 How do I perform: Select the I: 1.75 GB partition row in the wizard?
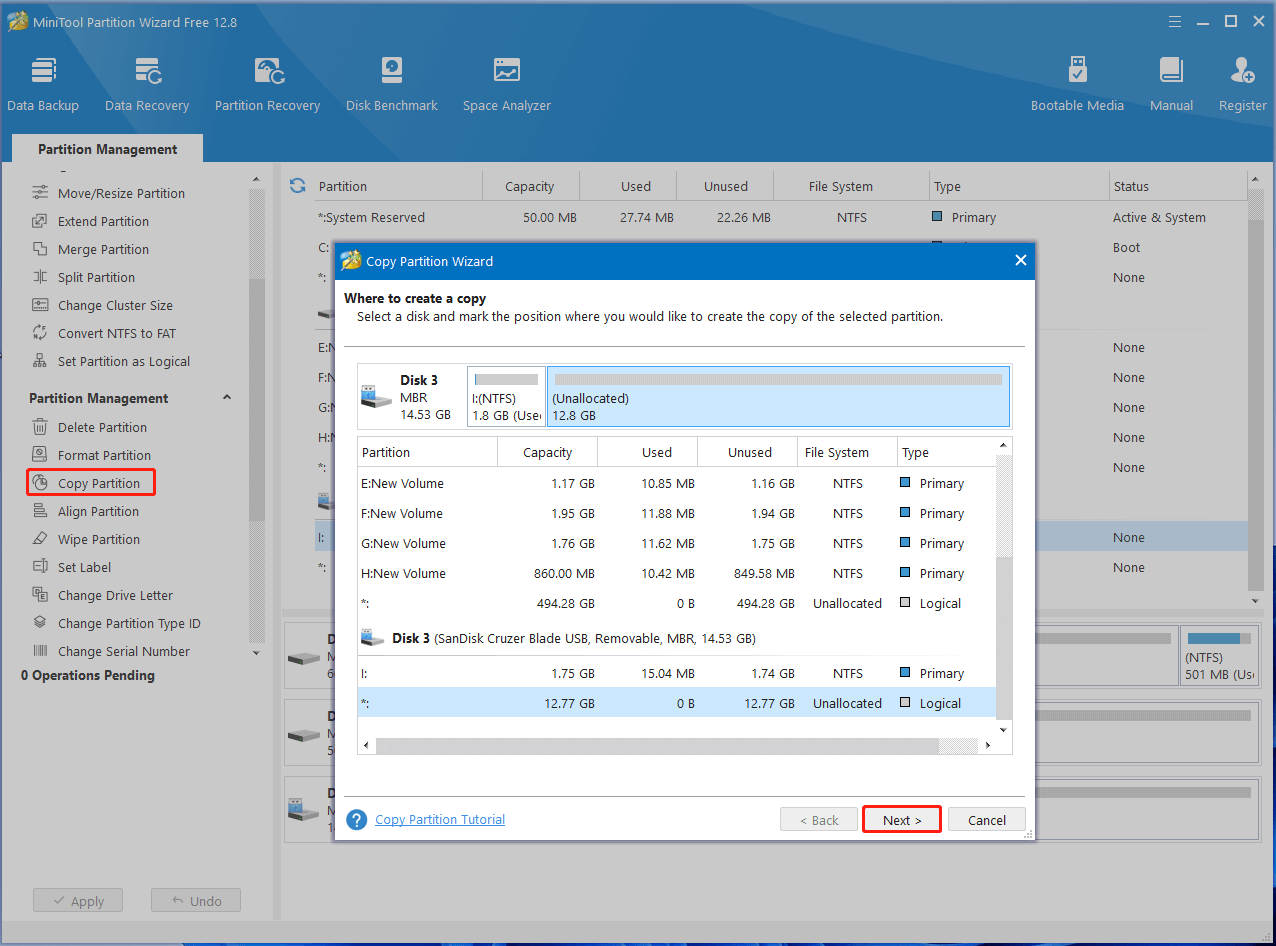677,673
